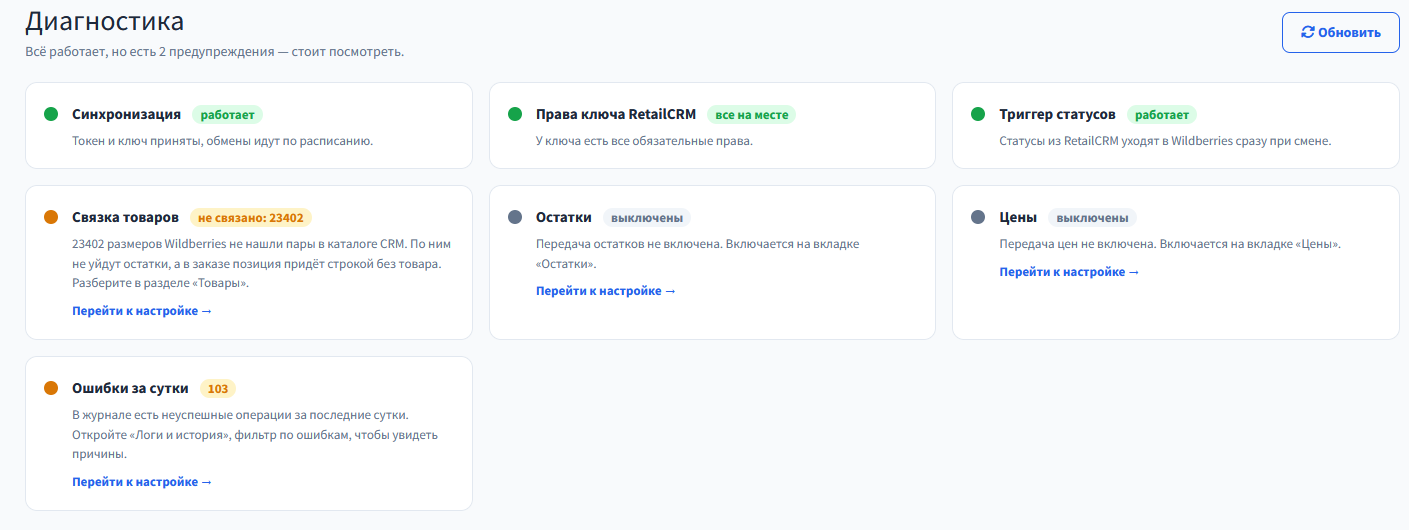1409x530 pixels.
Task: Click the «выключены» badge next to Остатки
Action: [x=647, y=217]
